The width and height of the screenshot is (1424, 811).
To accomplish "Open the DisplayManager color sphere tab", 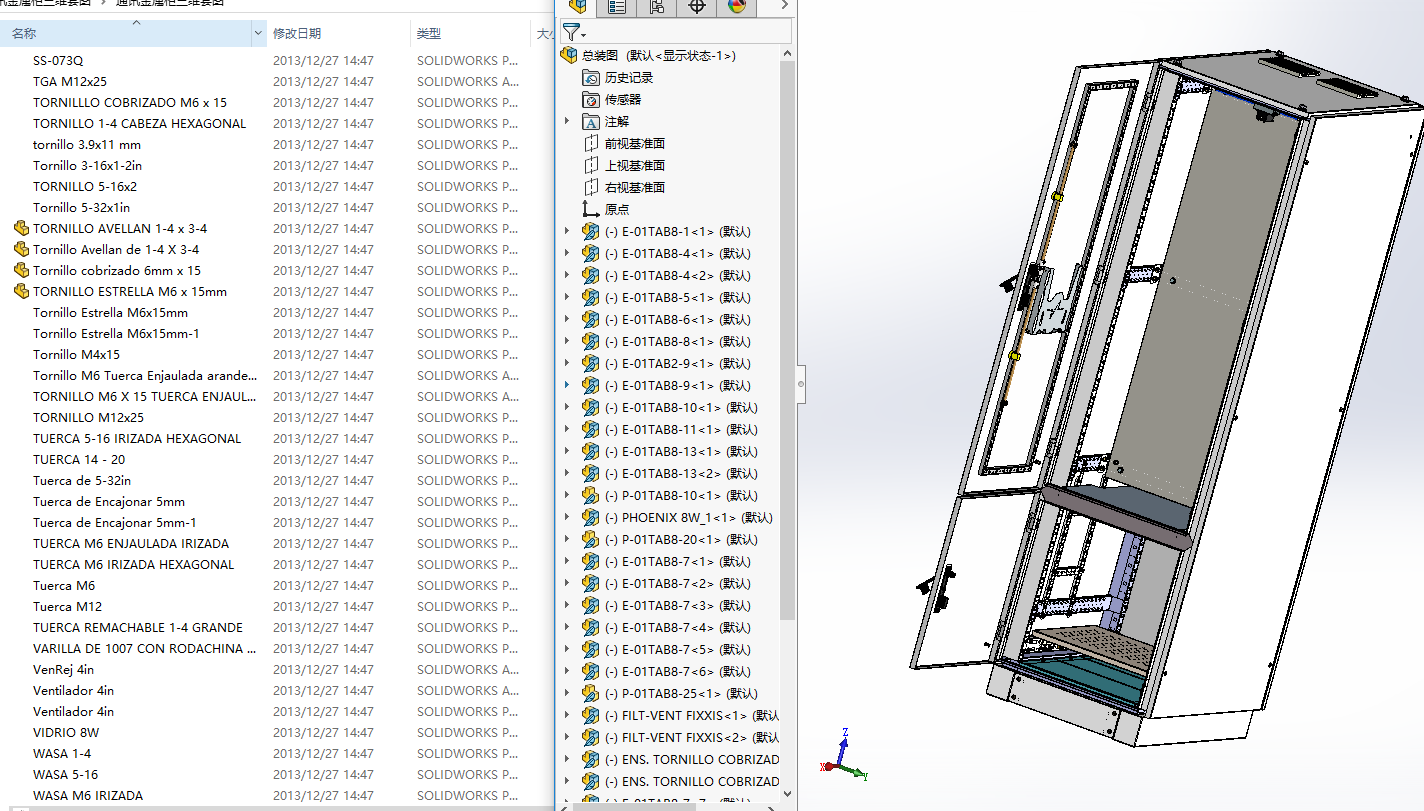I will pos(737,7).
